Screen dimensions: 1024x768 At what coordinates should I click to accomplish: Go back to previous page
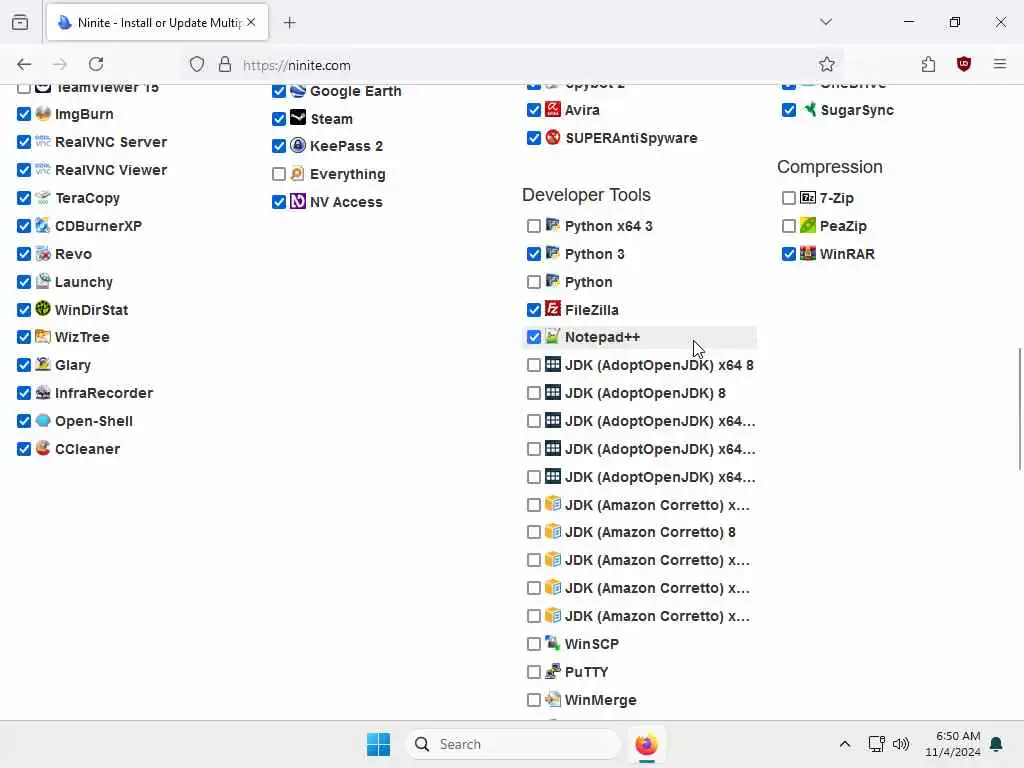pyautogui.click(x=24, y=64)
